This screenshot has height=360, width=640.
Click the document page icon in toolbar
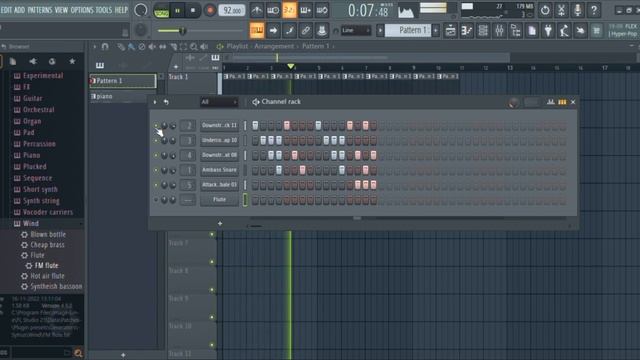(532, 31)
